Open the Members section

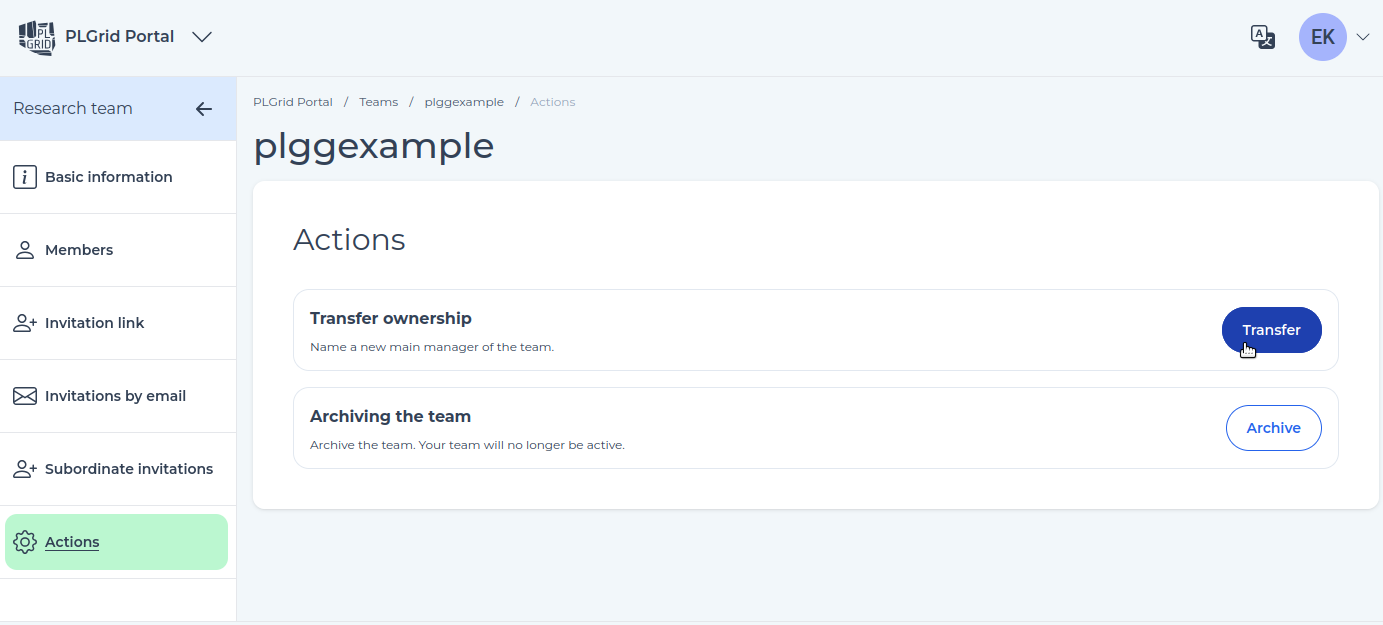point(118,250)
